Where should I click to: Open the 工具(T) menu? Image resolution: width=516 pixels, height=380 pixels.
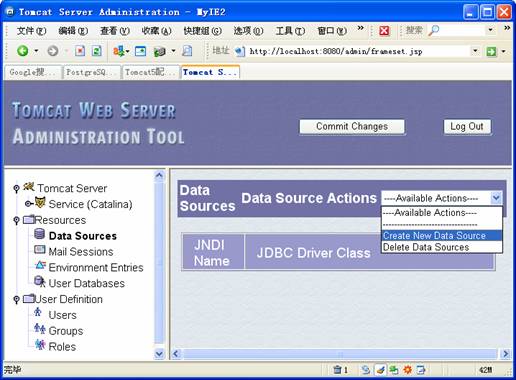pyautogui.click(x=290, y=31)
